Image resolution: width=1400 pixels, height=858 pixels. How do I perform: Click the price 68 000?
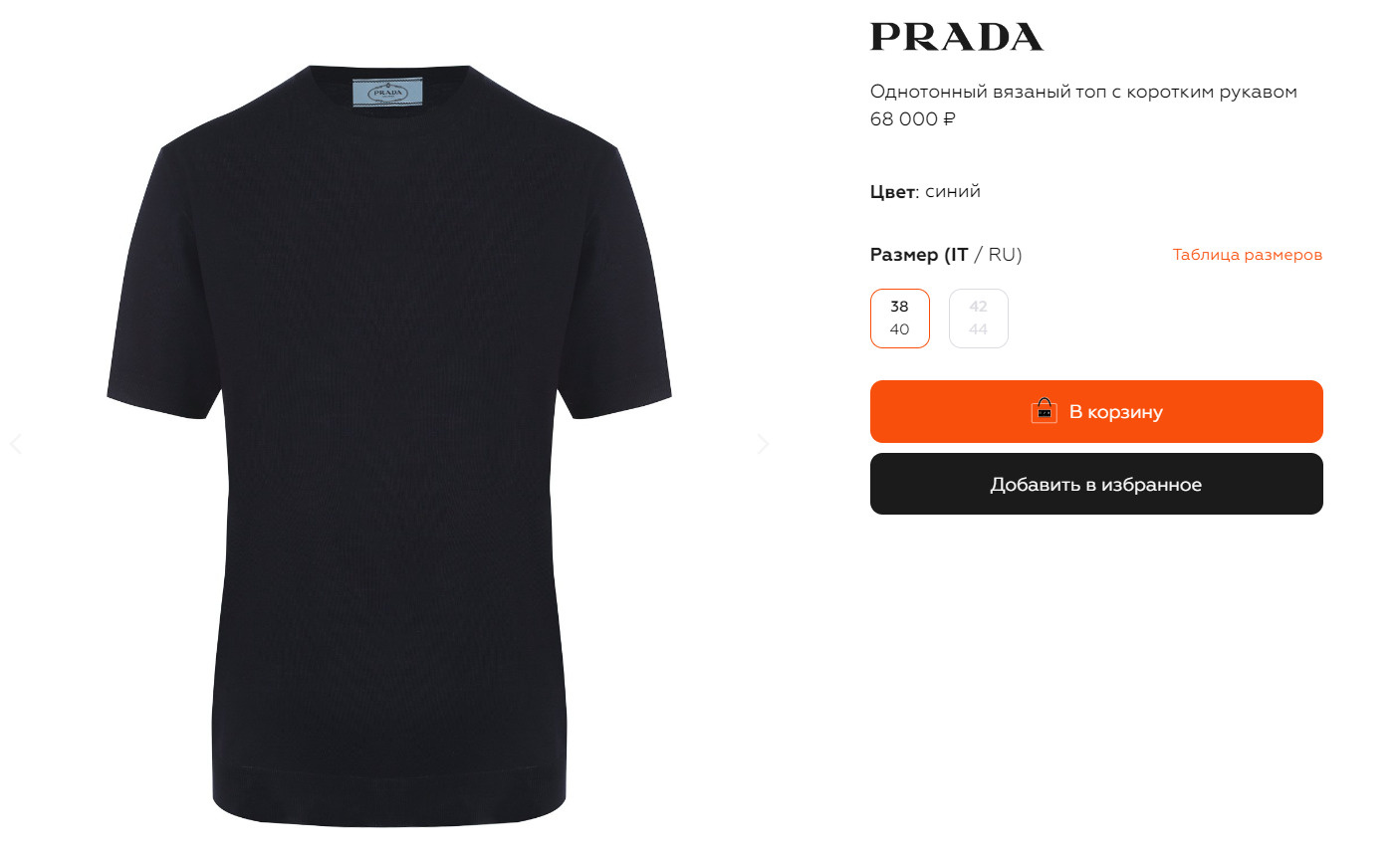(904, 119)
